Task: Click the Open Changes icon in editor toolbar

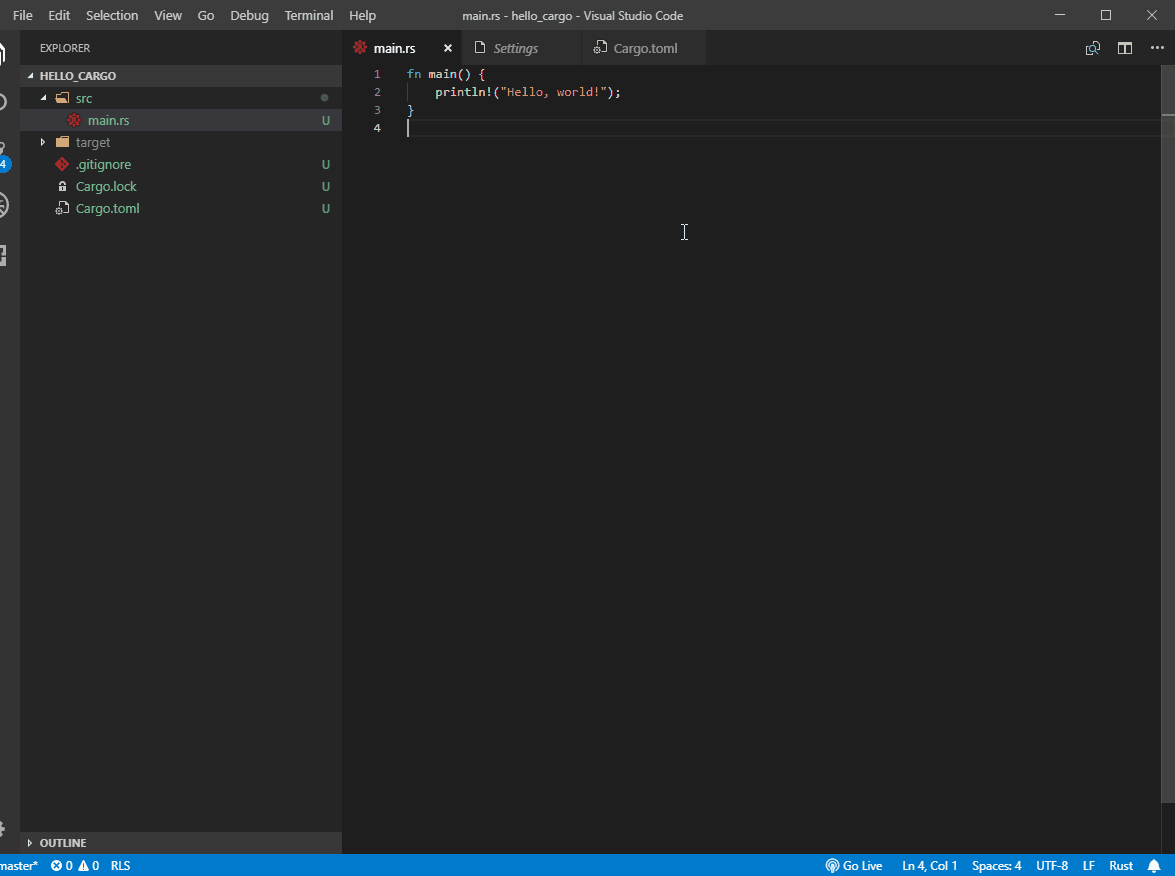Action: coord(1093,48)
